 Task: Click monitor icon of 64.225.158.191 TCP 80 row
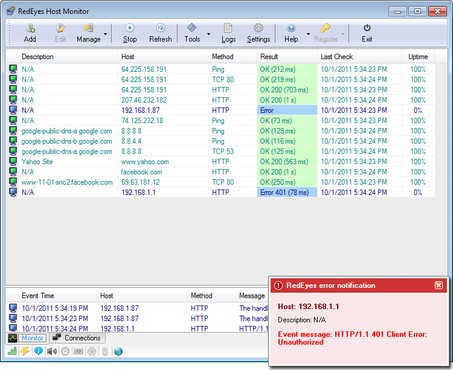13,80
